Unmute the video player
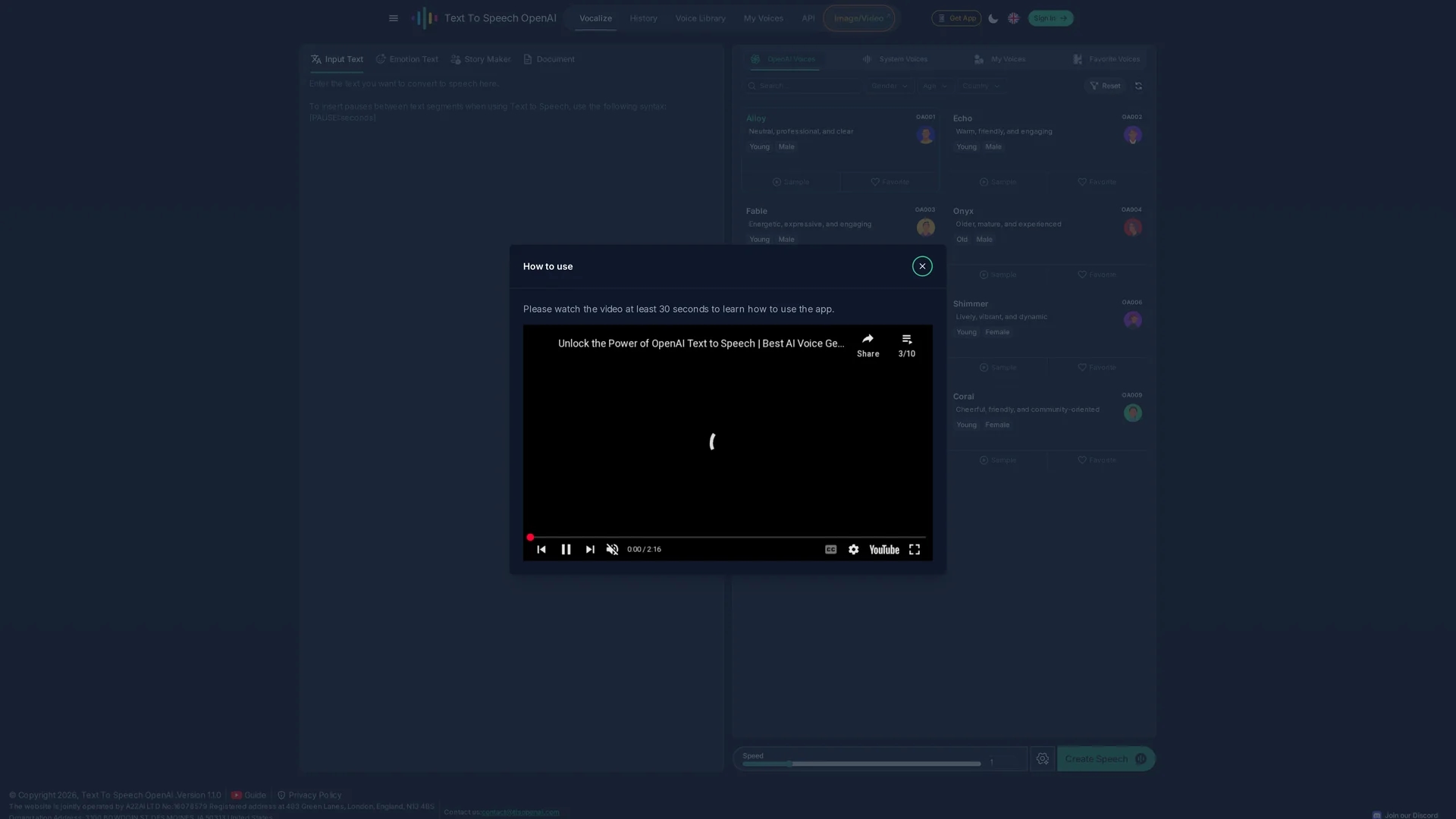1456x819 pixels. (613, 549)
